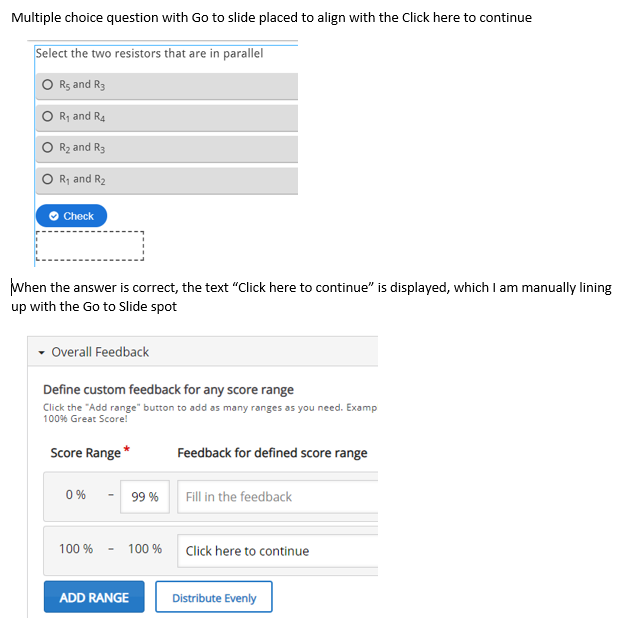This screenshot has height=623, width=619.
Task: Click the Distribute Evenly button
Action: pos(214,597)
